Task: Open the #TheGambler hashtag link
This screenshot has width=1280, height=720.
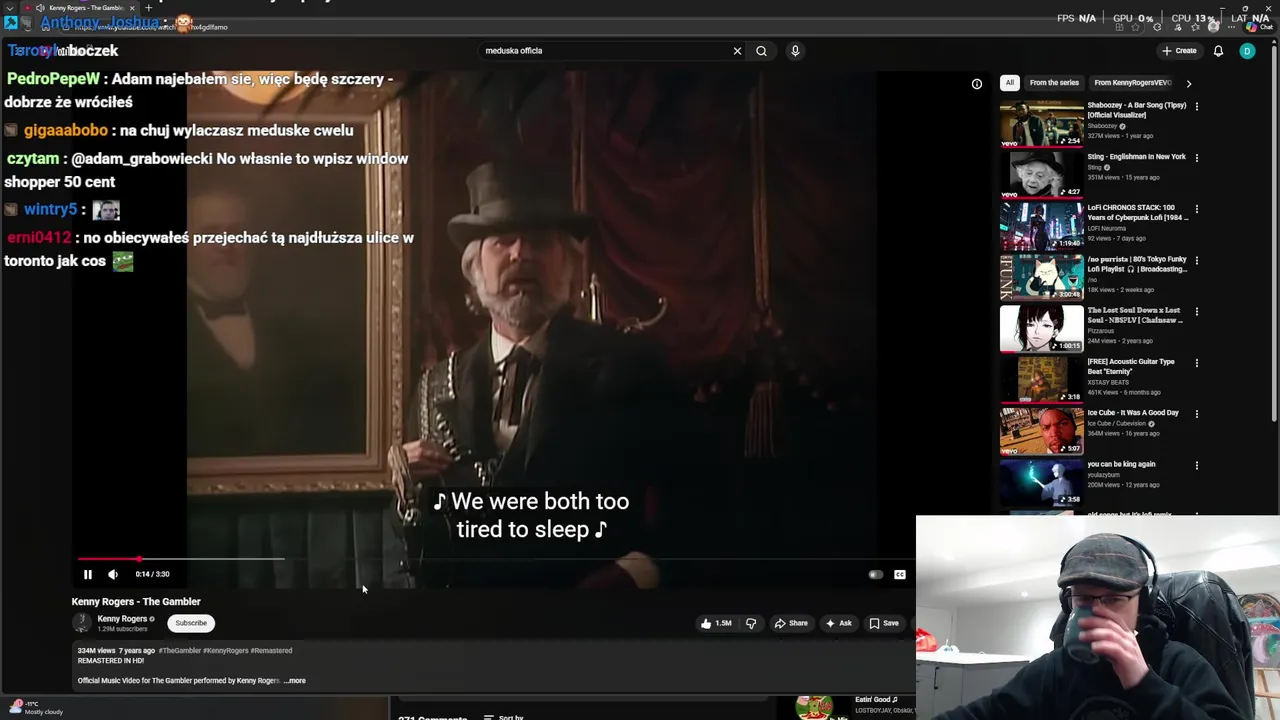Action: pyautogui.click(x=180, y=651)
